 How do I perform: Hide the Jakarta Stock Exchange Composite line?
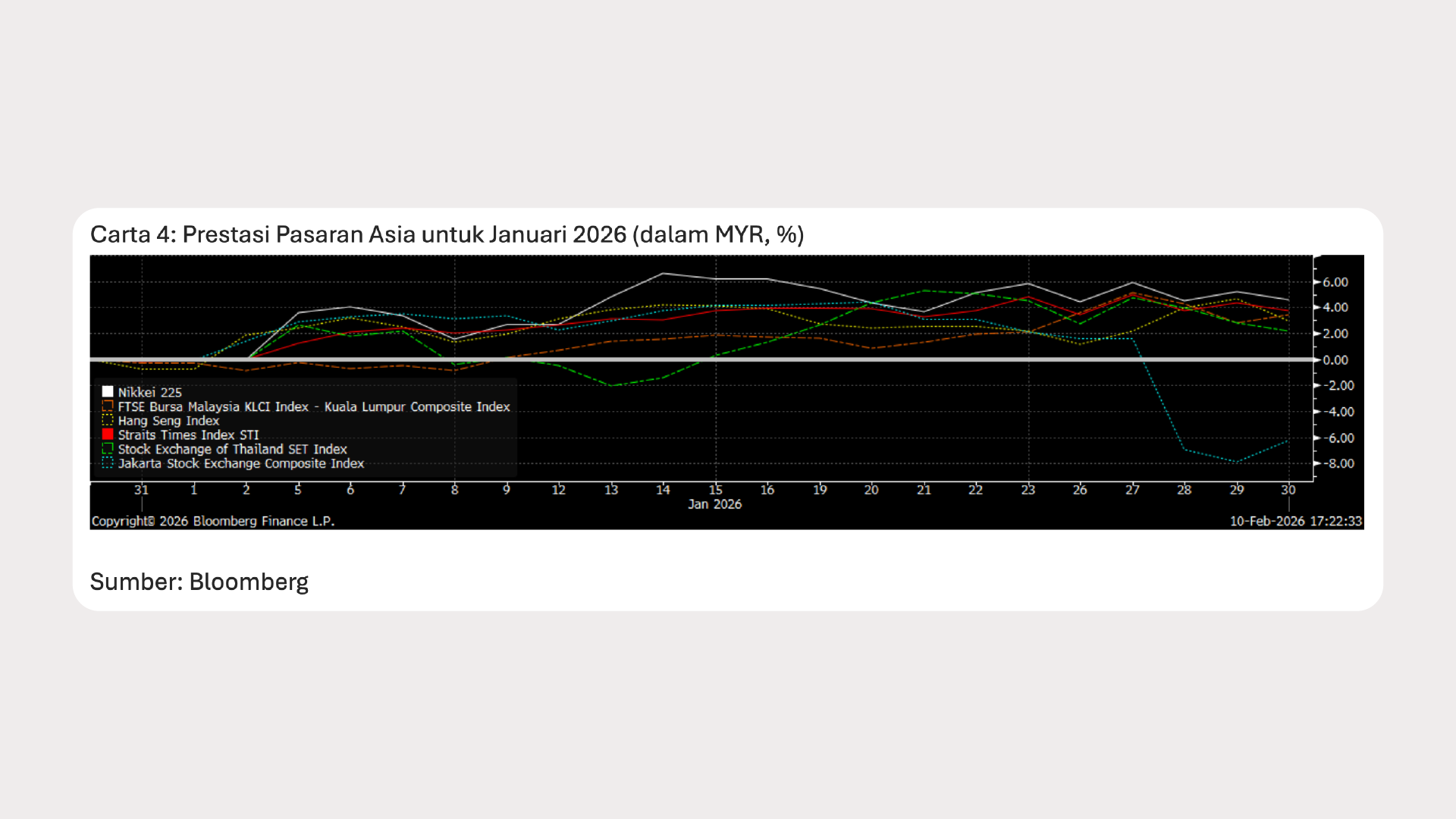(x=240, y=463)
